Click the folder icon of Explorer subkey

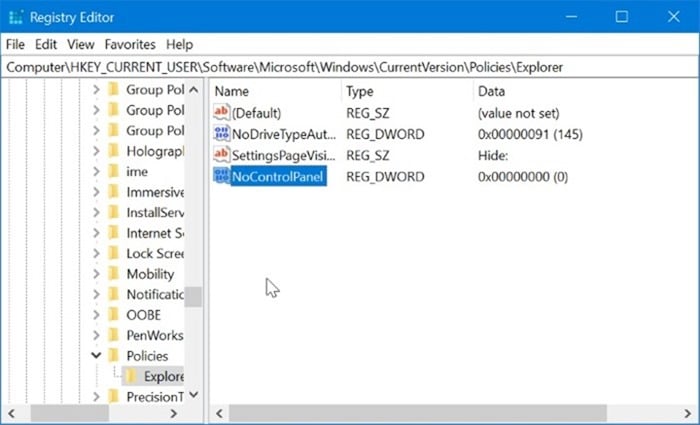pos(131,376)
